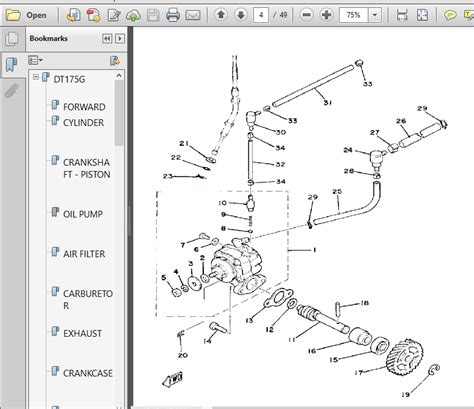This screenshot has height=409, width=474.
Task: Click the bookmarks scrollbar up arrow
Action: pos(119,76)
